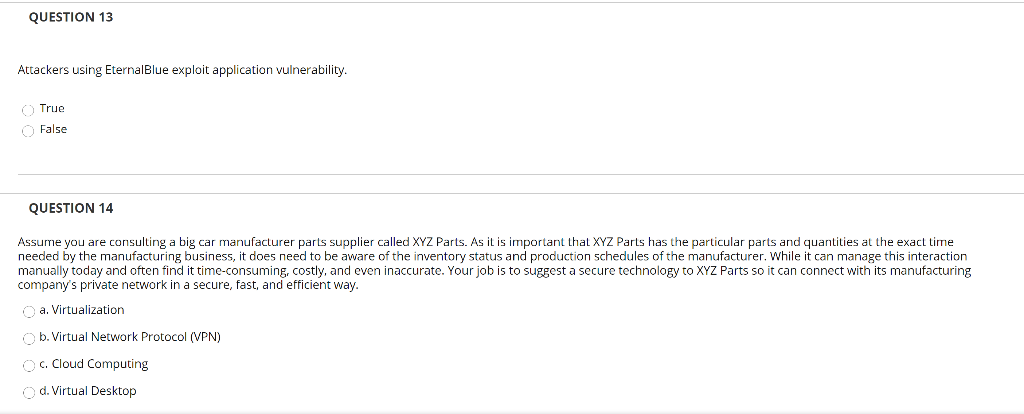The height and width of the screenshot is (414, 1024).
Task: Click the word False answer label
Action: 54,129
